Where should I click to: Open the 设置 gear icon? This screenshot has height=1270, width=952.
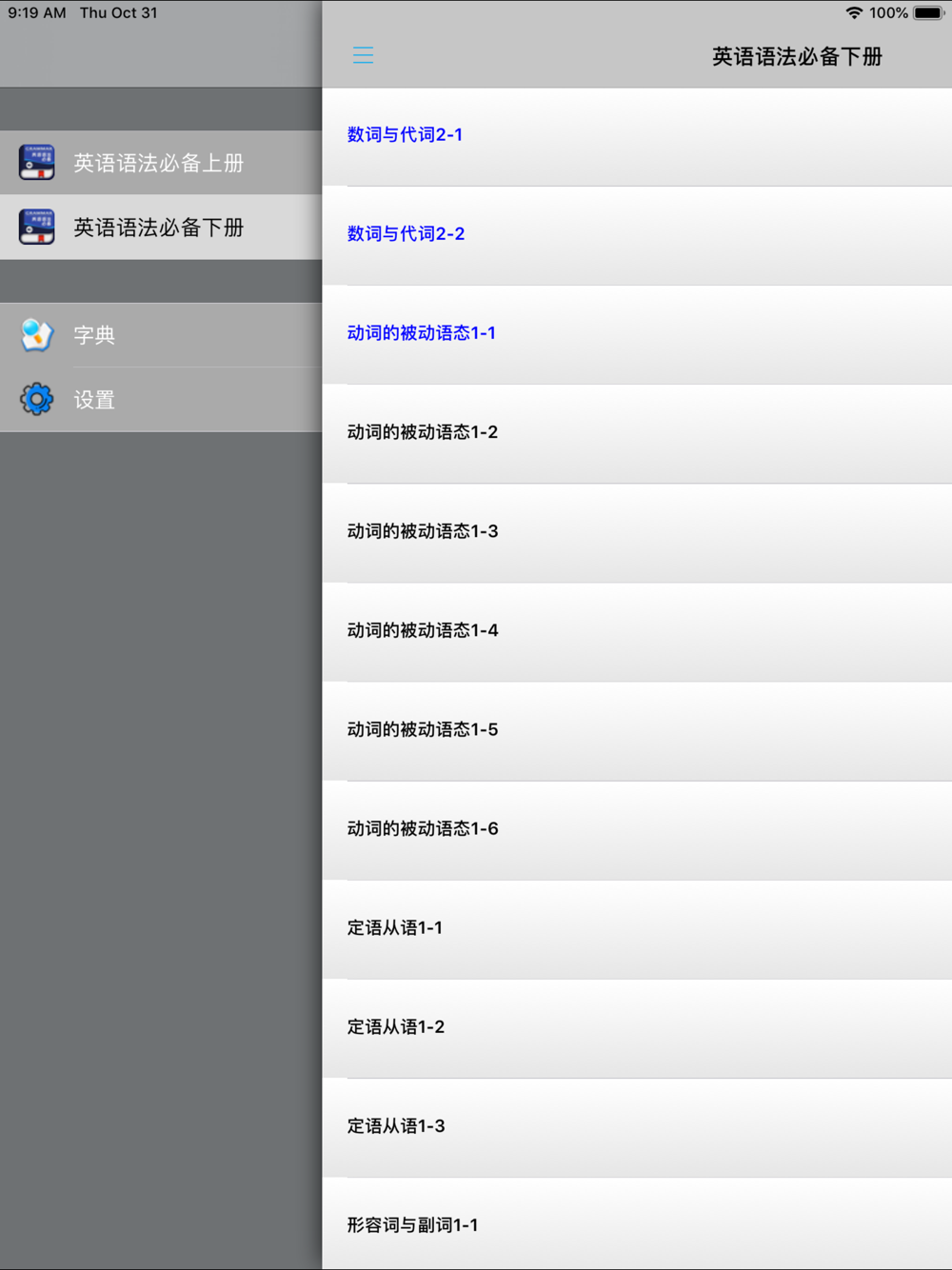coord(37,399)
